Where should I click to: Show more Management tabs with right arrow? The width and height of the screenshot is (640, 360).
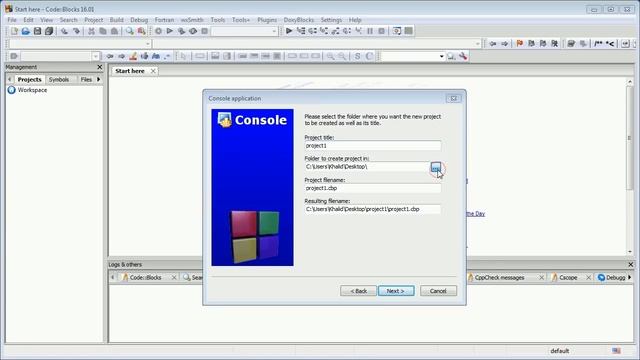98,79
